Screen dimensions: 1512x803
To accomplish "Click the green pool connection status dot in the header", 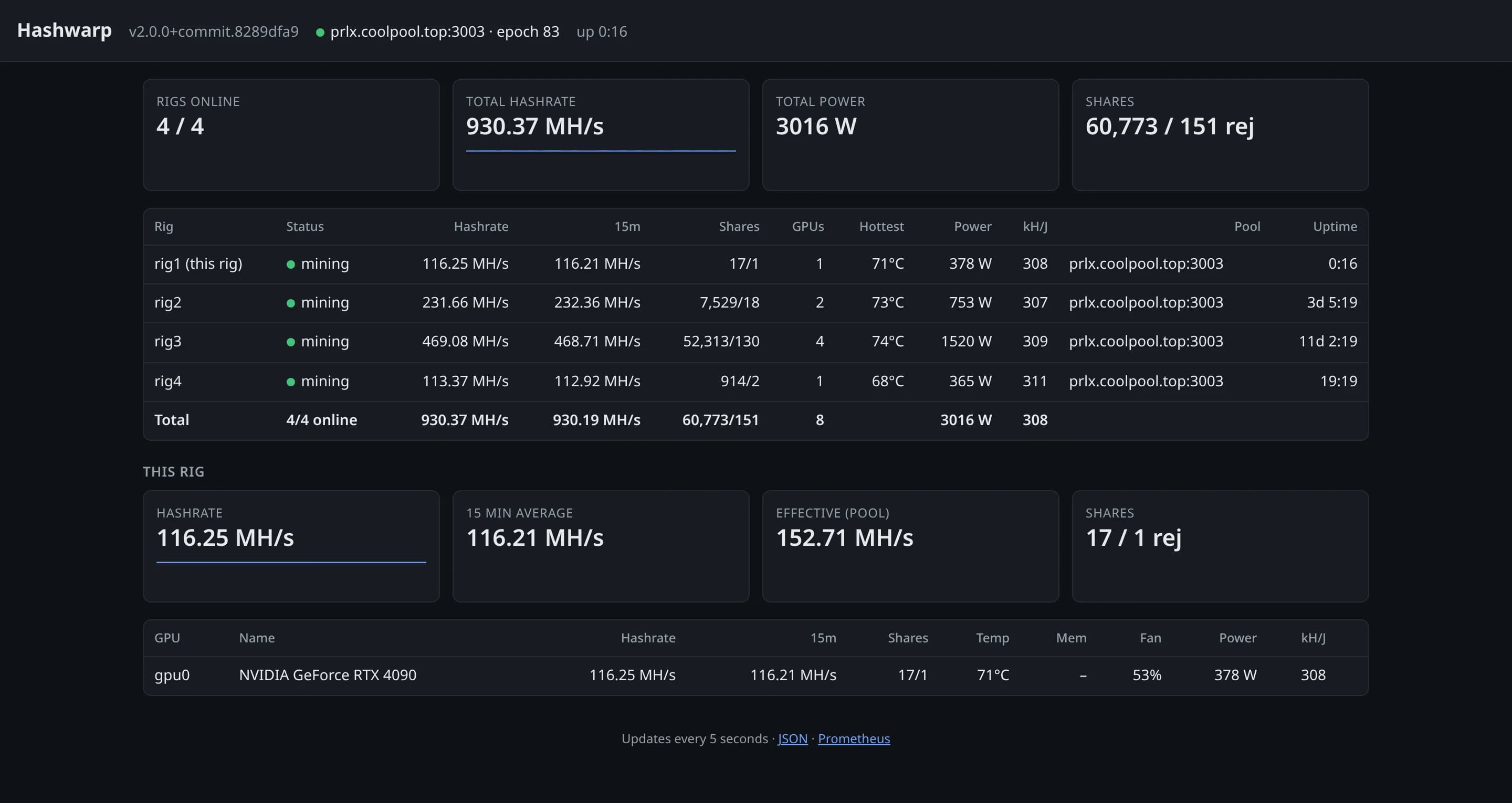I will (x=320, y=33).
